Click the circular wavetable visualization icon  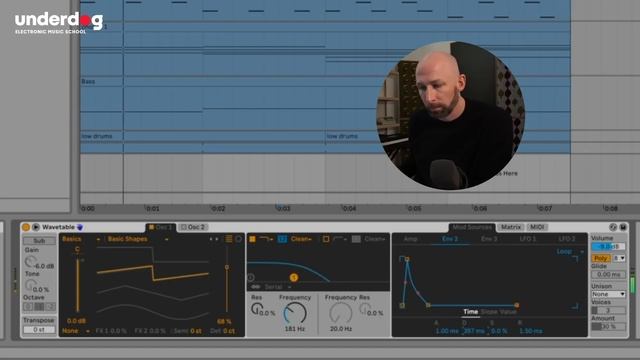point(239,239)
